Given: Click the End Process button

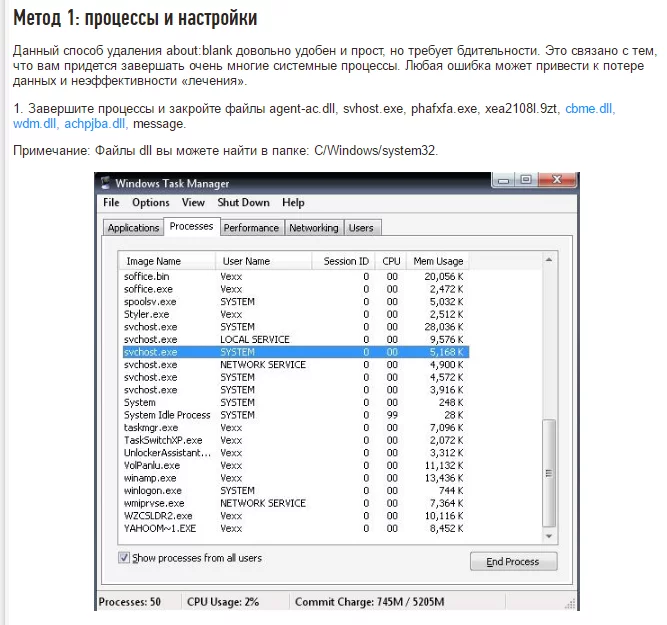Looking at the screenshot, I should pos(513,562).
